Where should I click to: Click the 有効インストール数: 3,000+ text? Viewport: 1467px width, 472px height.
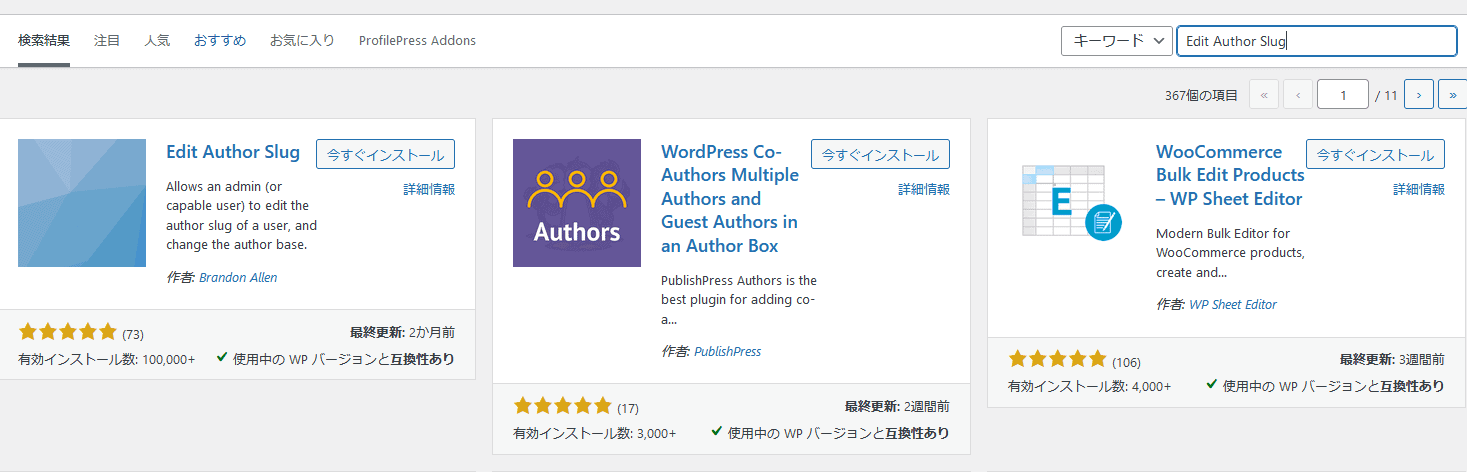point(595,433)
